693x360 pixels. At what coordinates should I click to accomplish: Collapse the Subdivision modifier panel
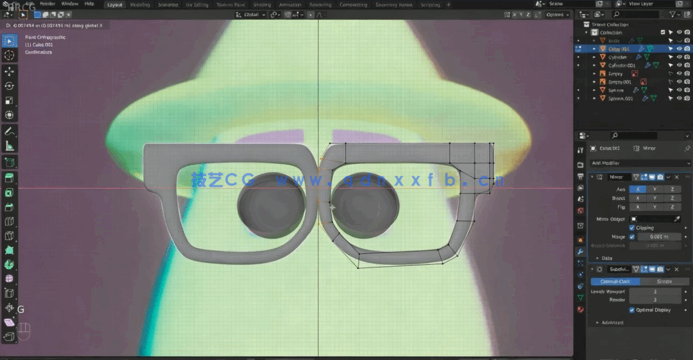tap(592, 269)
